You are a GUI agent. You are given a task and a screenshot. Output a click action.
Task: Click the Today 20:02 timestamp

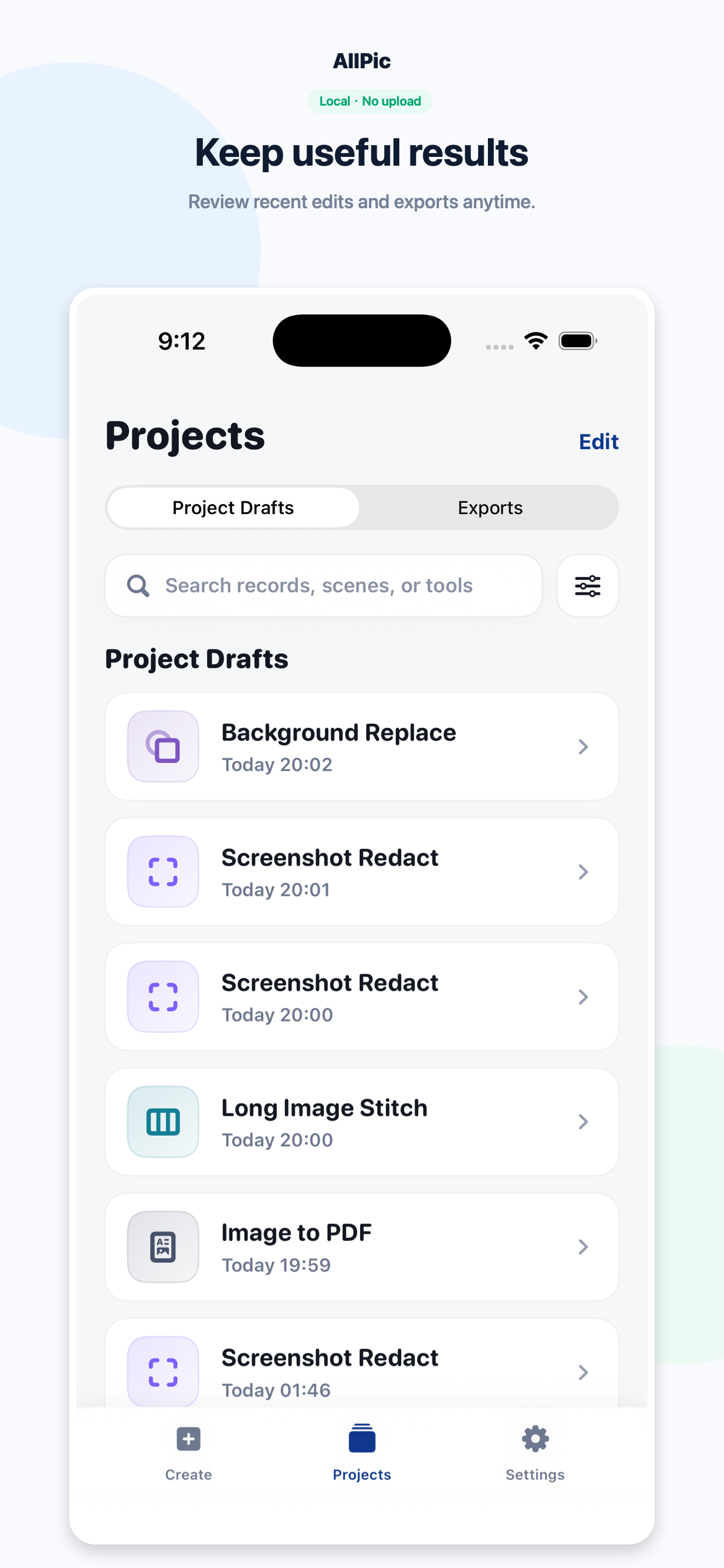tap(277, 765)
